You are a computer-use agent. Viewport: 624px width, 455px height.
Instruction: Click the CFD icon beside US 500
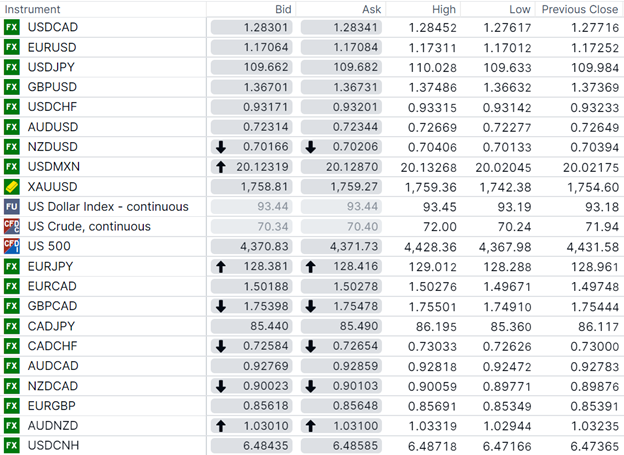coord(12,246)
